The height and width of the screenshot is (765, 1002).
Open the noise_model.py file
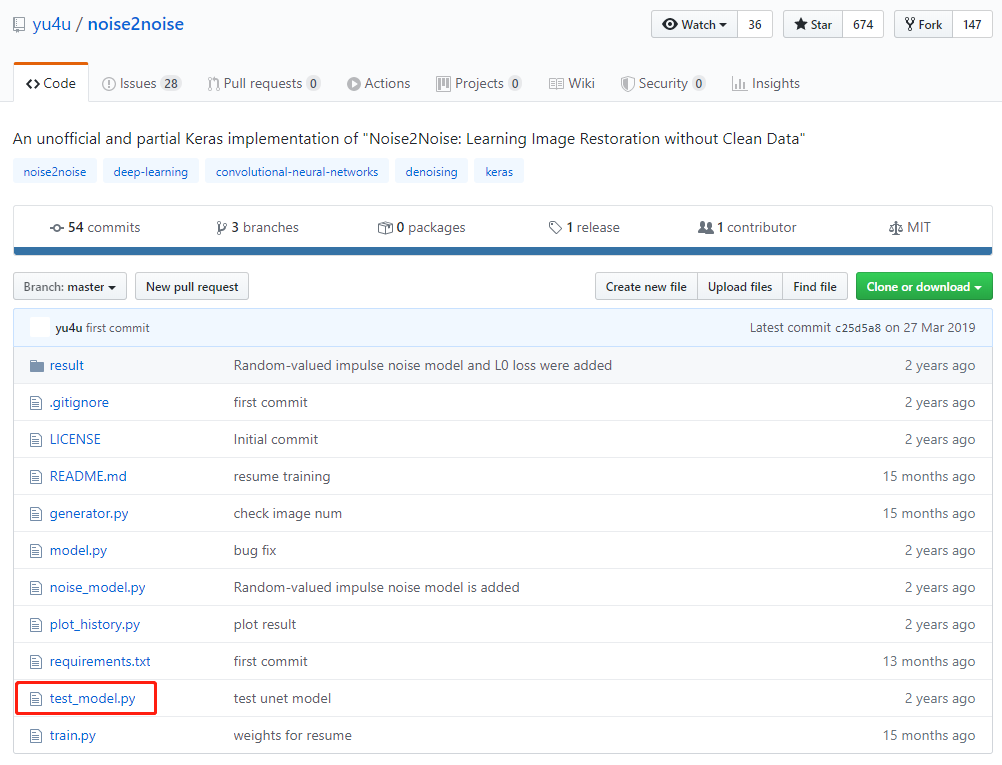point(98,588)
